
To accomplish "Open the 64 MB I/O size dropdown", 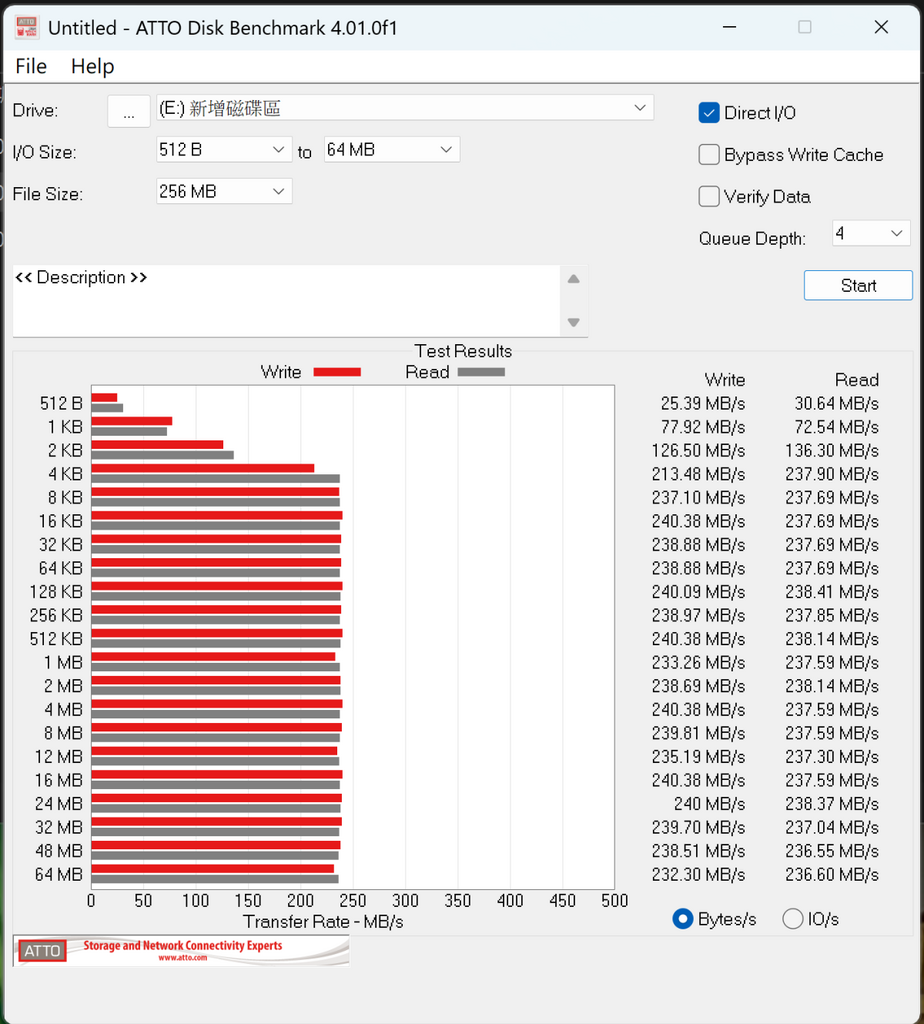I will [x=392, y=150].
